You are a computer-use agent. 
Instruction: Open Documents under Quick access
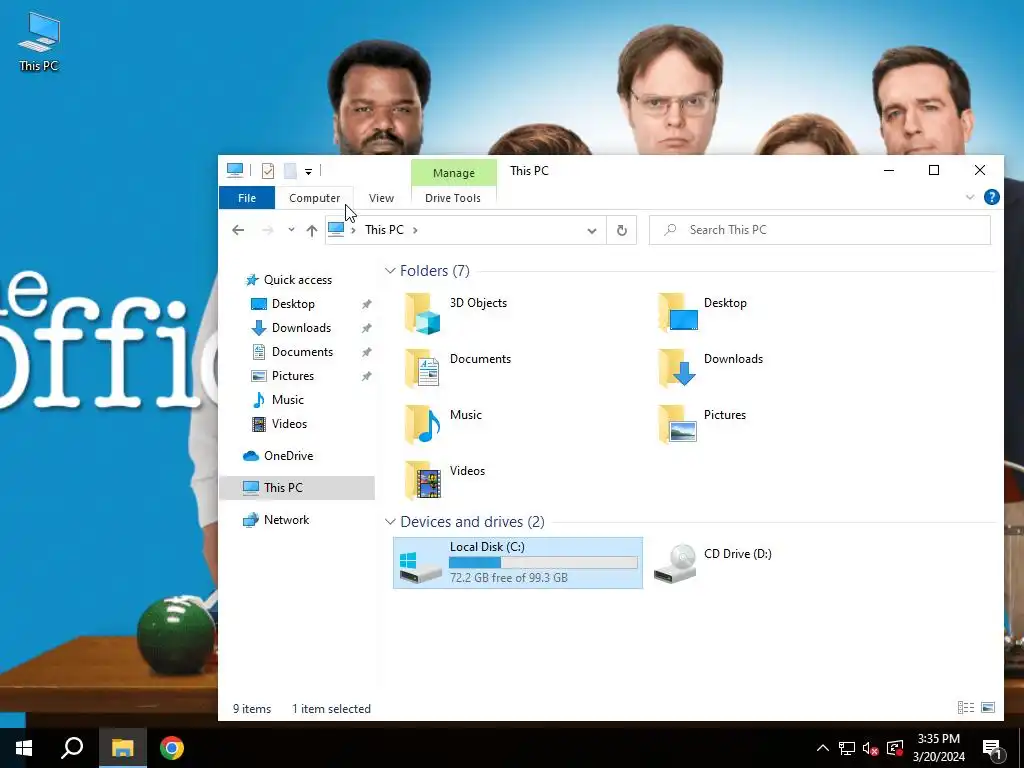302,352
